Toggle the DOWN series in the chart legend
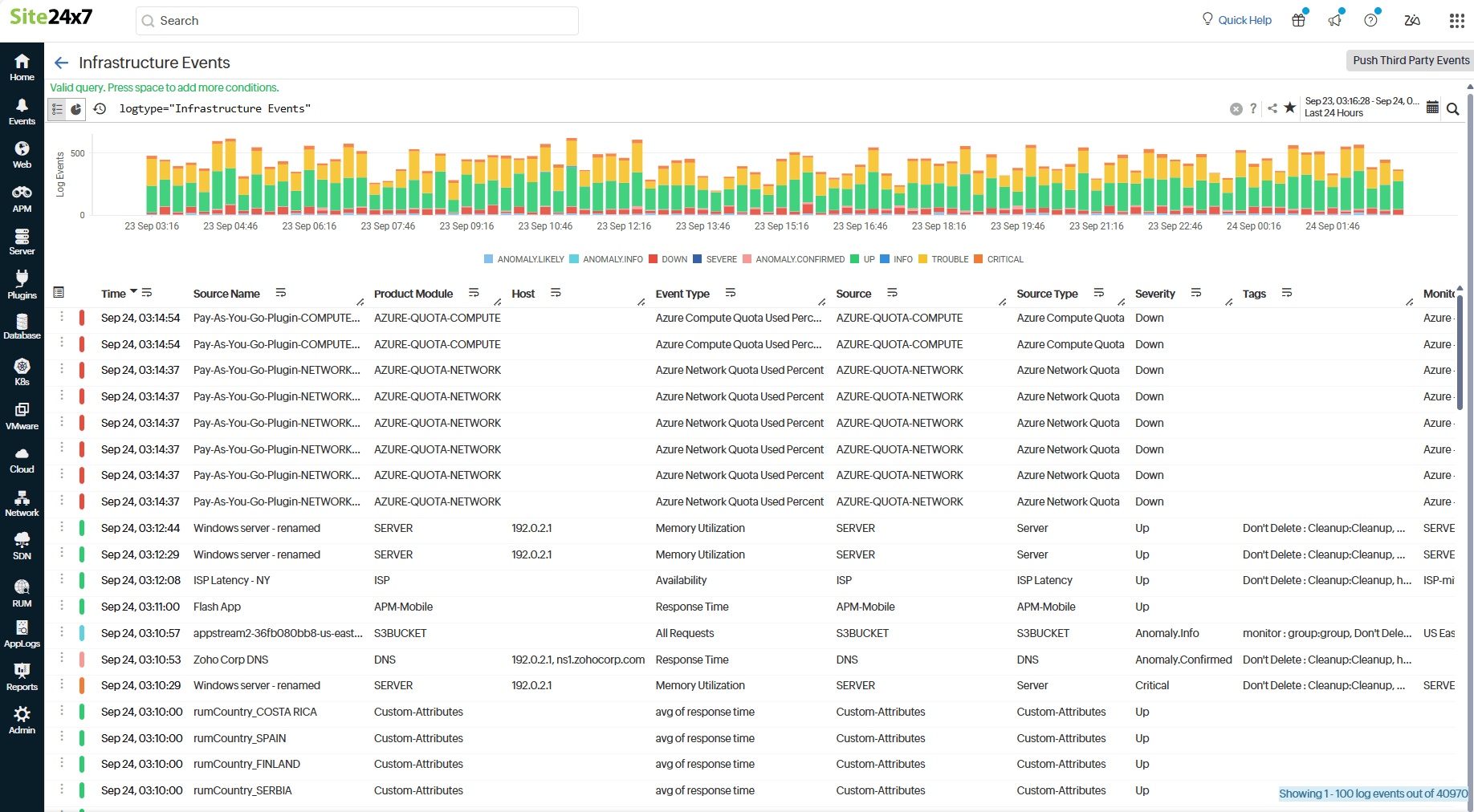 tap(668, 258)
